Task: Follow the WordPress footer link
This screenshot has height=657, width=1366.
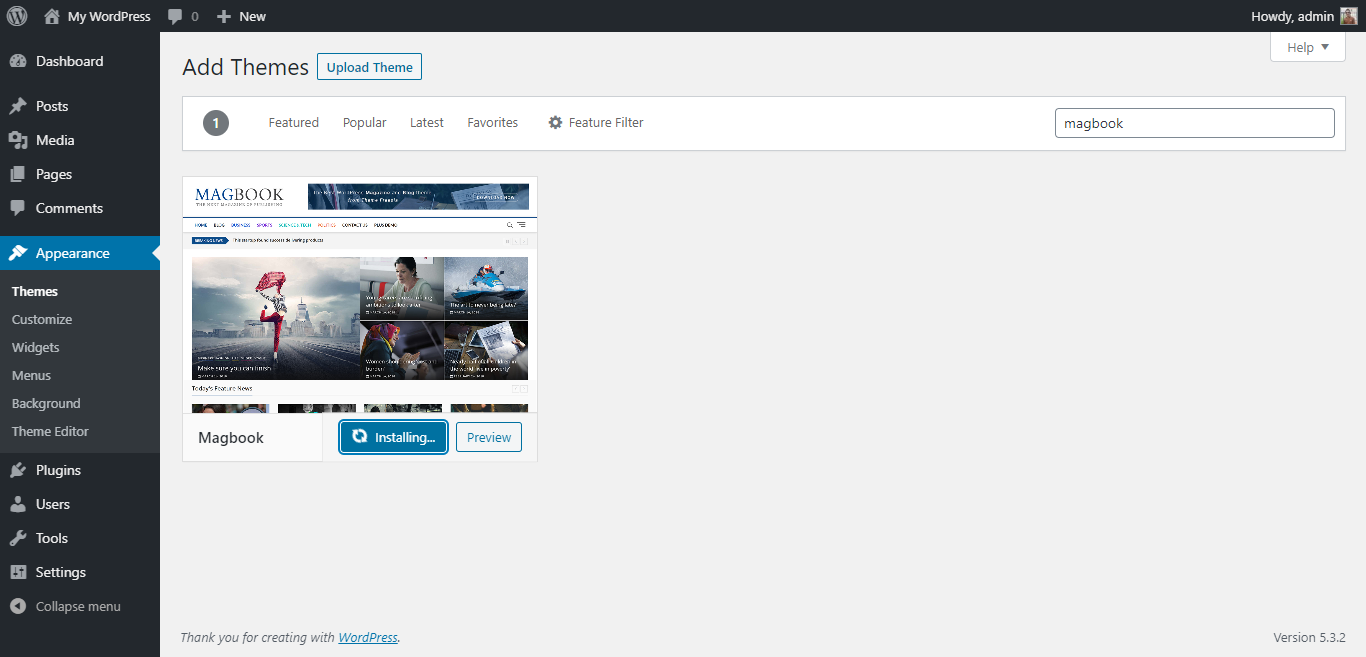Action: coord(368,637)
